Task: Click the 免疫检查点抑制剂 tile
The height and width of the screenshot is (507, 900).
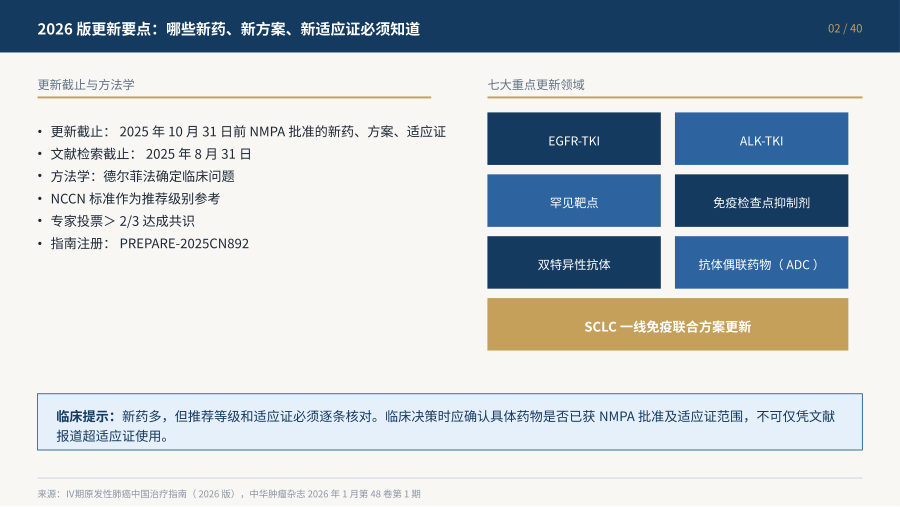Action: 761,201
